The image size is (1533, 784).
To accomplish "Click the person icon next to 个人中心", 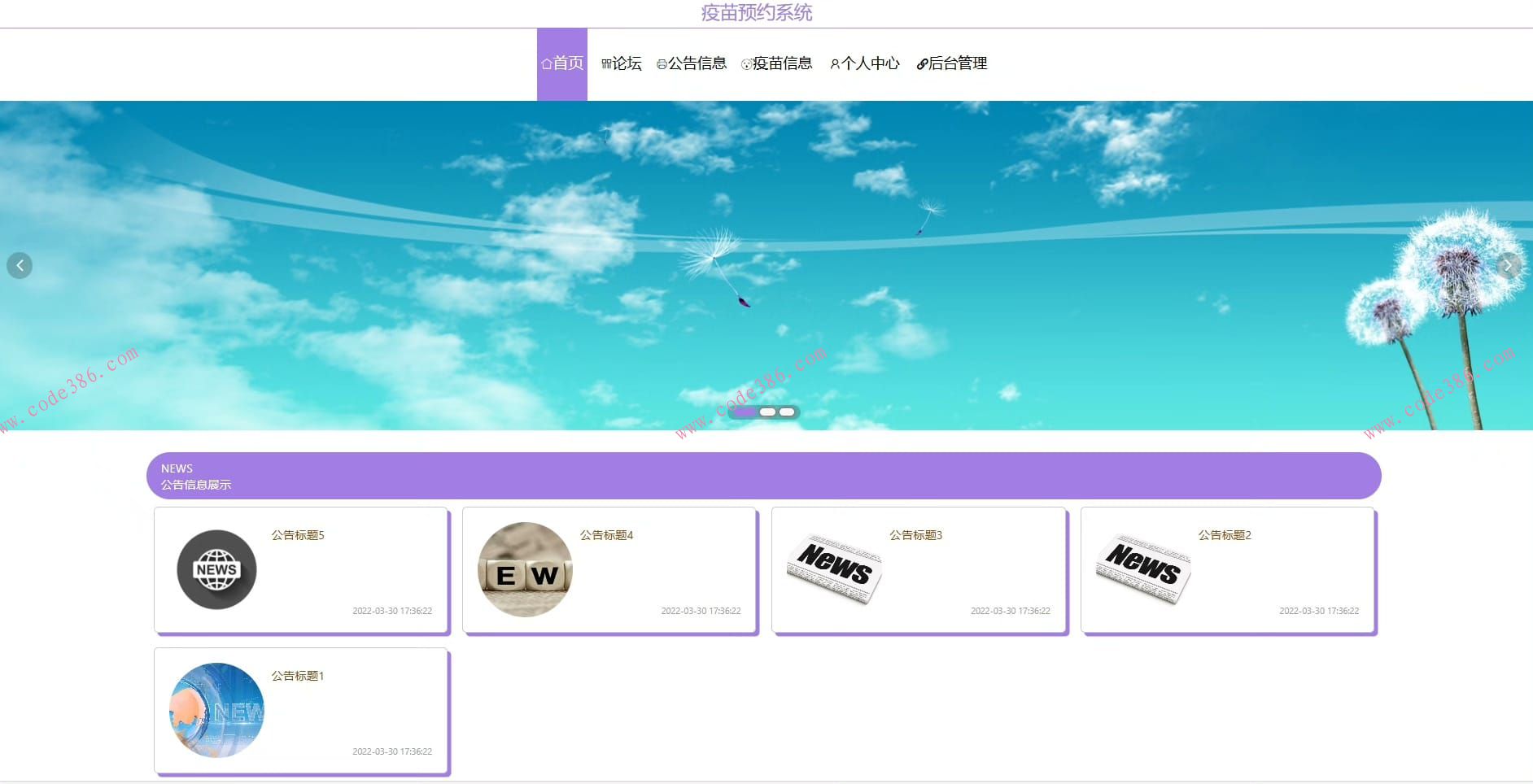I will 833,63.
